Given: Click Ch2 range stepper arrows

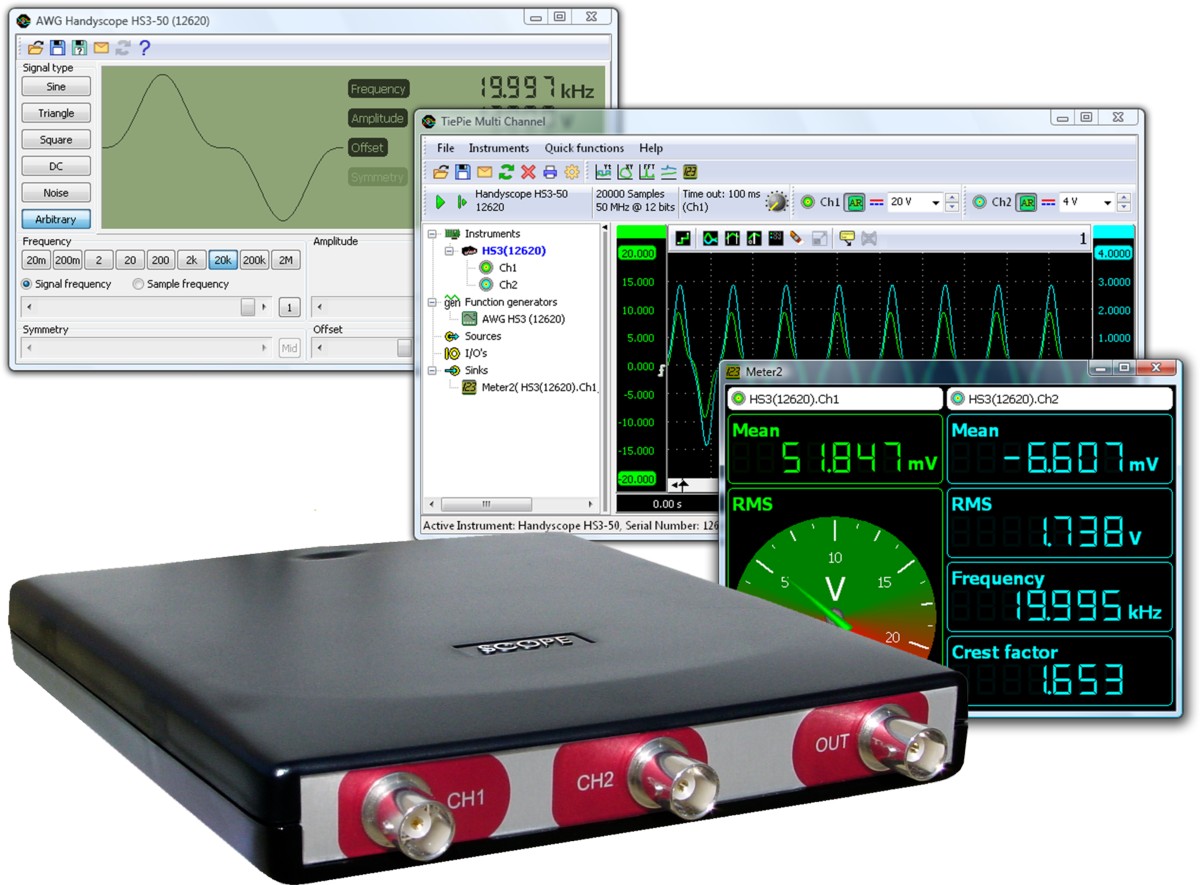Looking at the screenshot, I should (1123, 202).
